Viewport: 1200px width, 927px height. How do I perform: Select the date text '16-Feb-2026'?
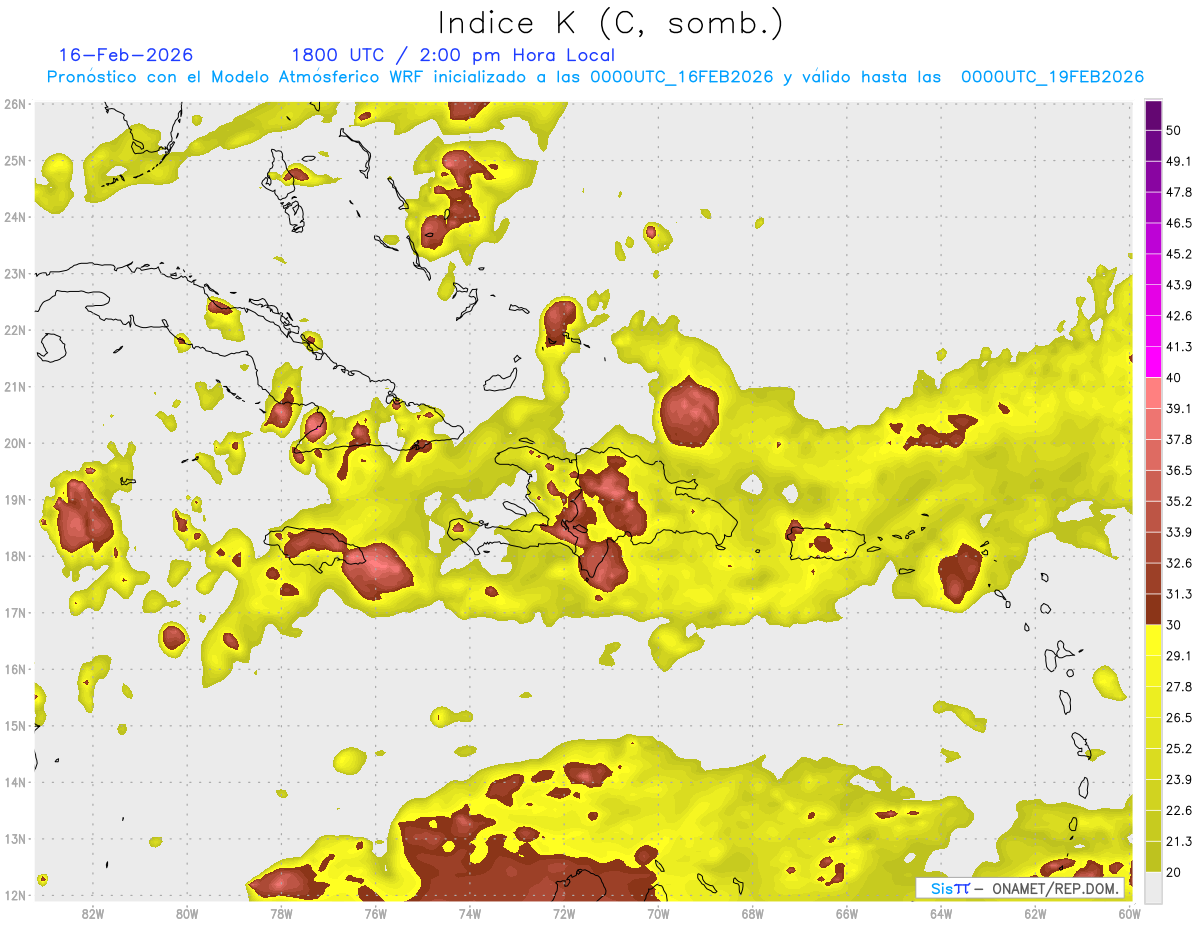coord(125,55)
